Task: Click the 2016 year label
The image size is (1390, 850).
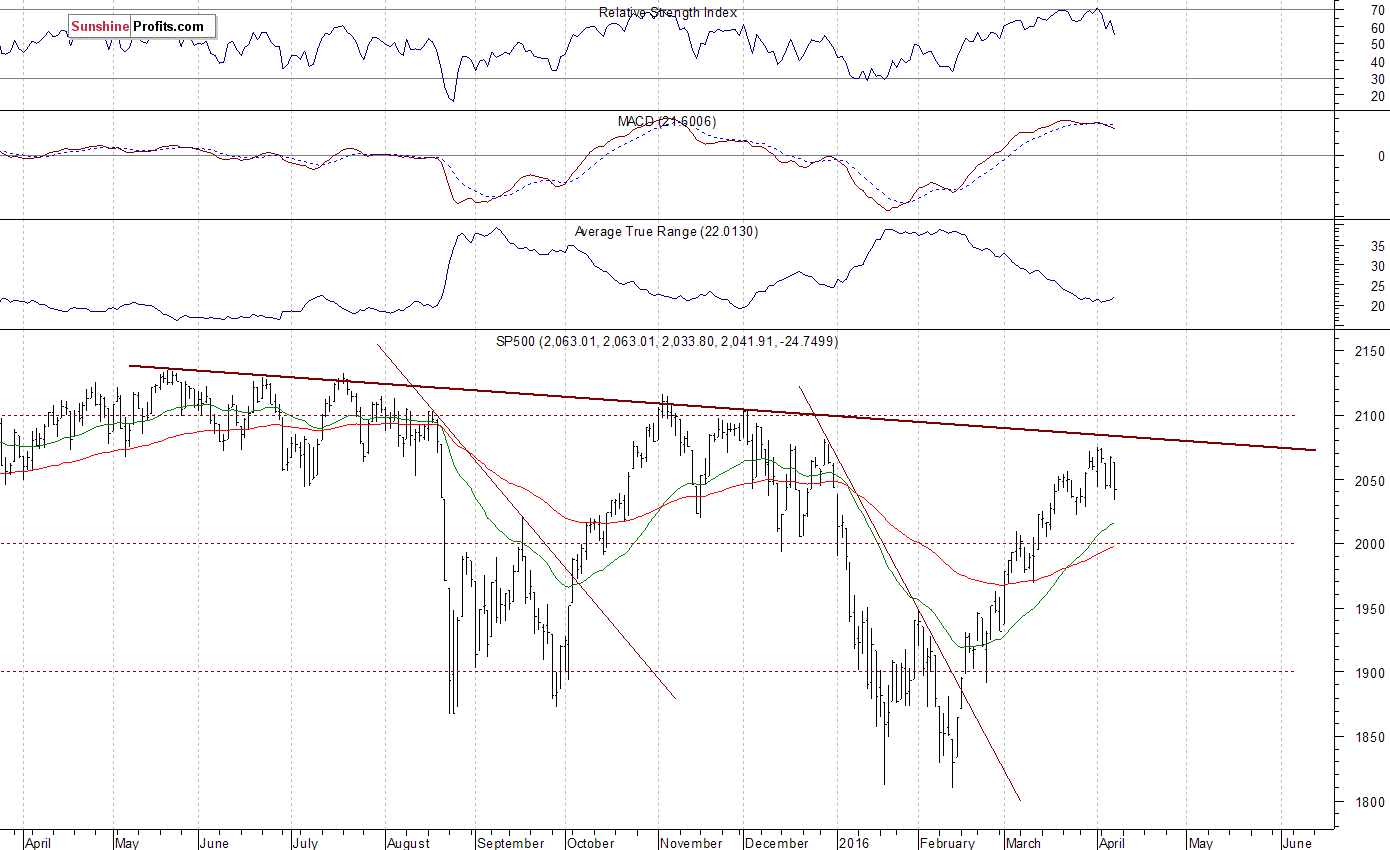Action: (854, 843)
